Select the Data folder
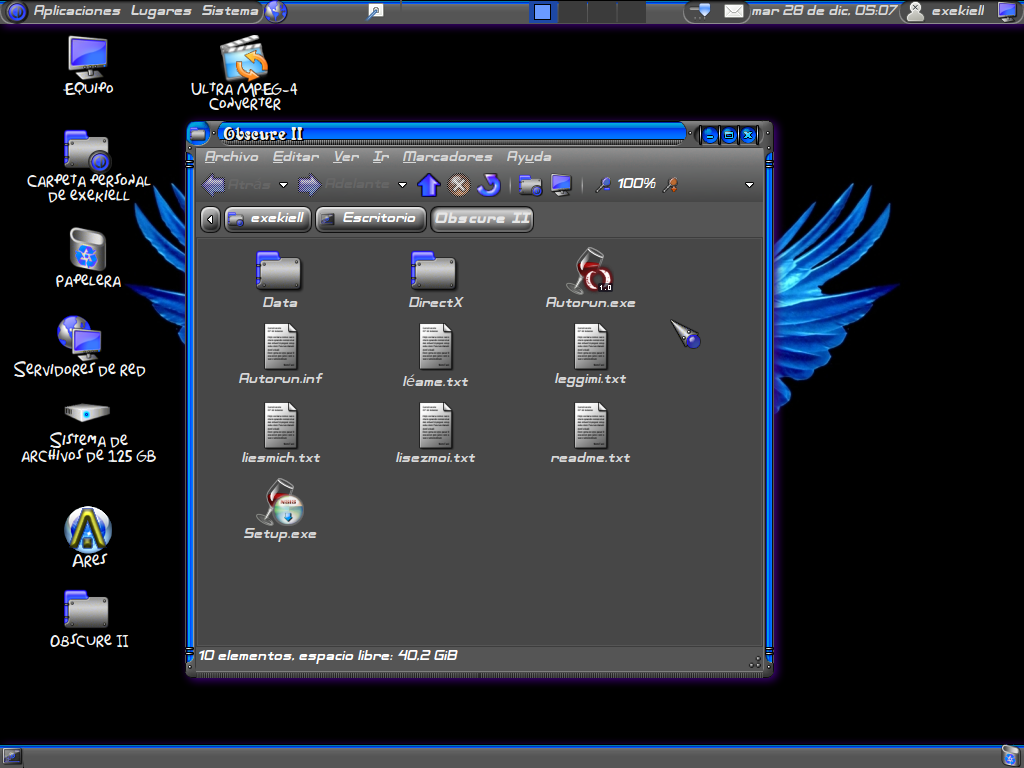Image resolution: width=1024 pixels, height=768 pixels. tap(280, 280)
